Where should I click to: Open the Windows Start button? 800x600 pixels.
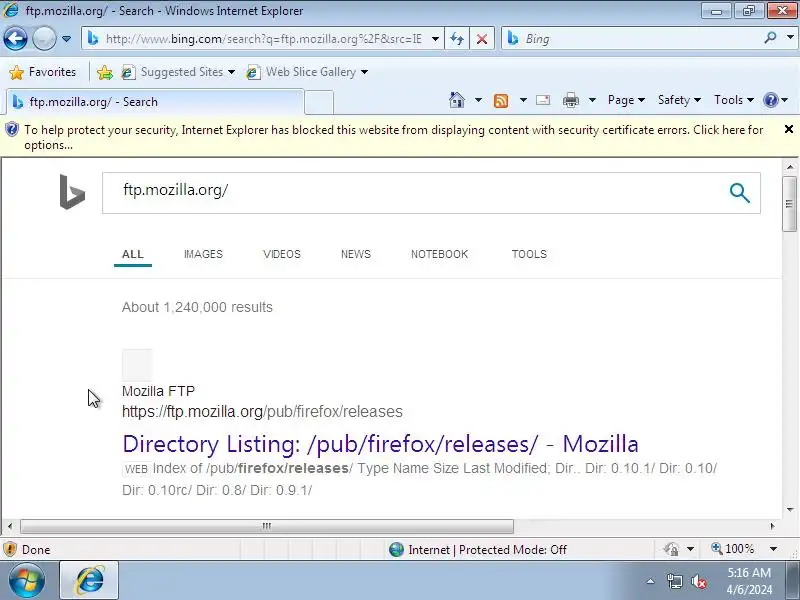pos(26,581)
